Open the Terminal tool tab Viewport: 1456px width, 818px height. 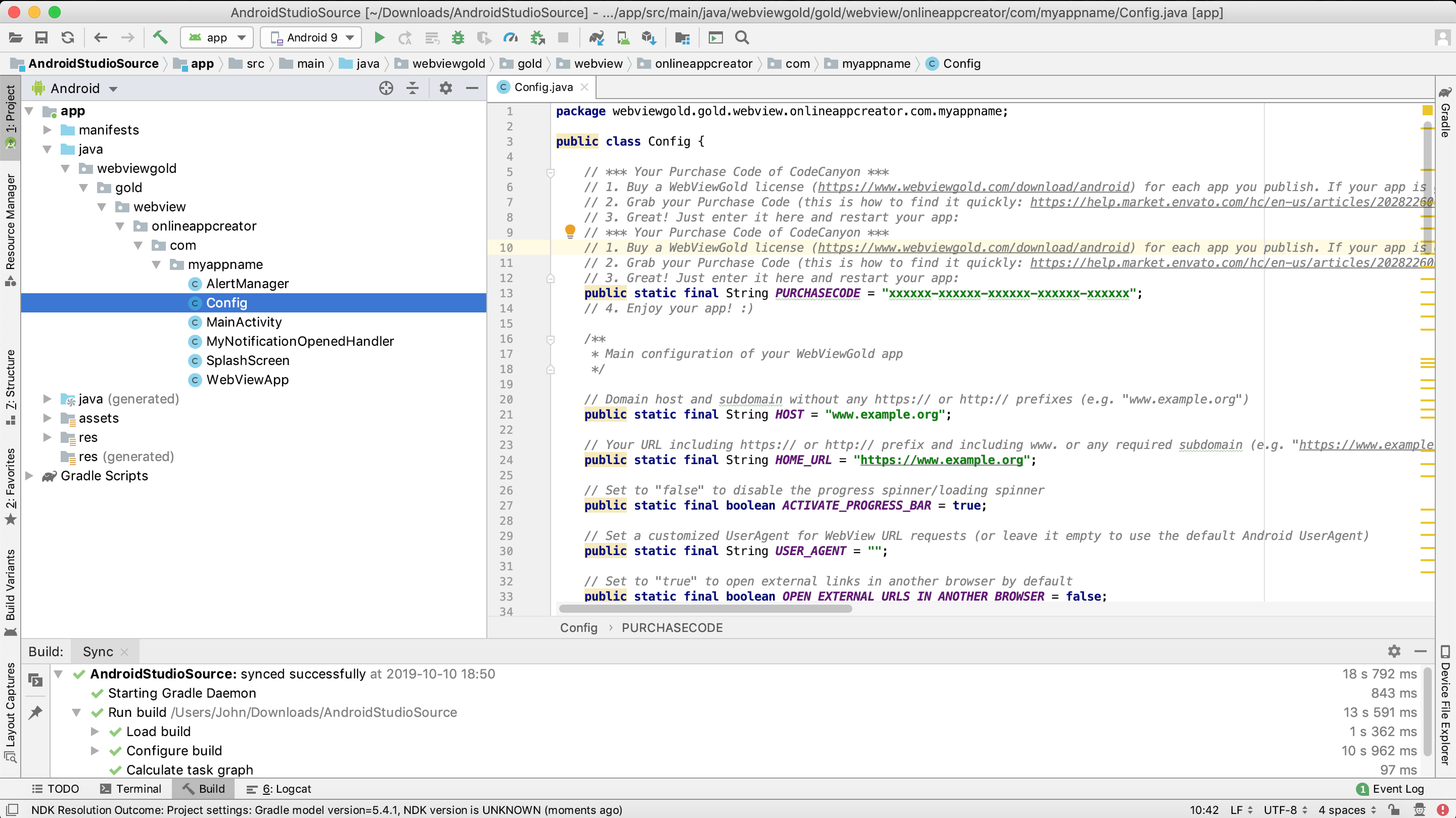click(x=131, y=789)
